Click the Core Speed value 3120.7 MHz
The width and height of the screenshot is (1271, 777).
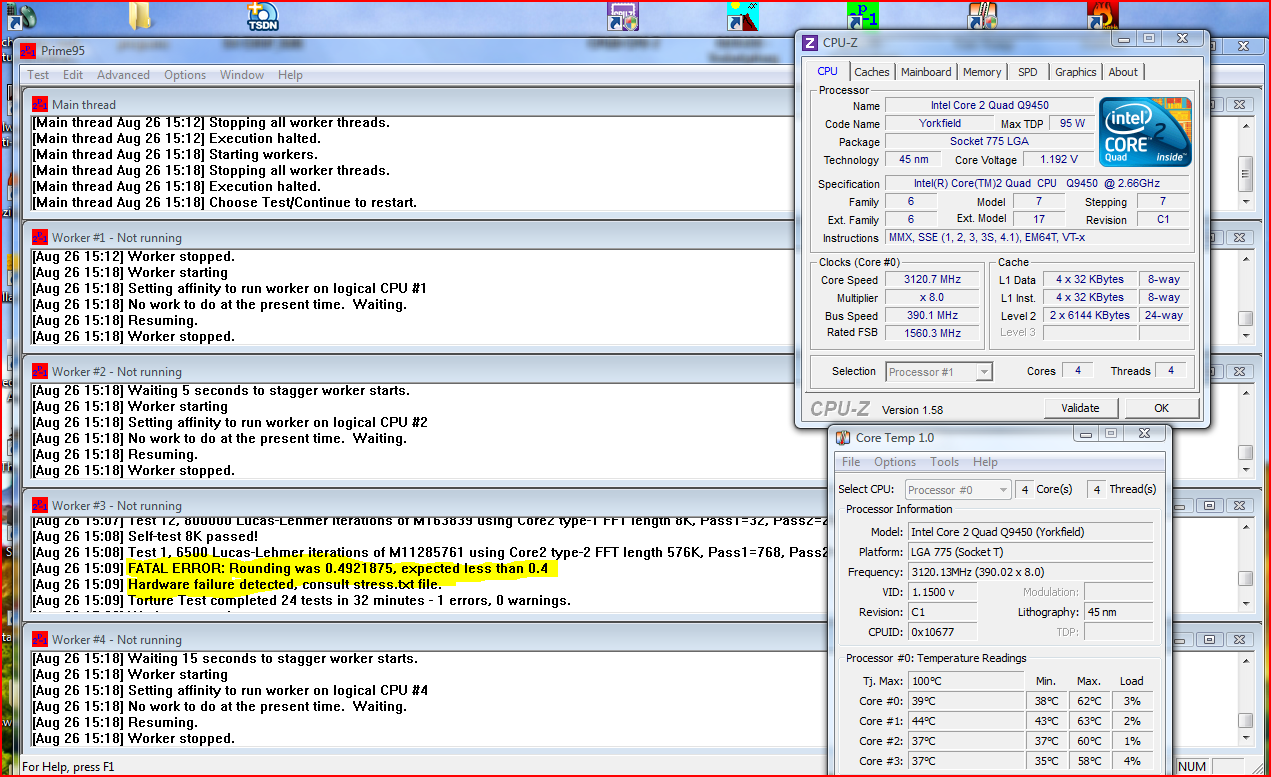click(x=932, y=280)
